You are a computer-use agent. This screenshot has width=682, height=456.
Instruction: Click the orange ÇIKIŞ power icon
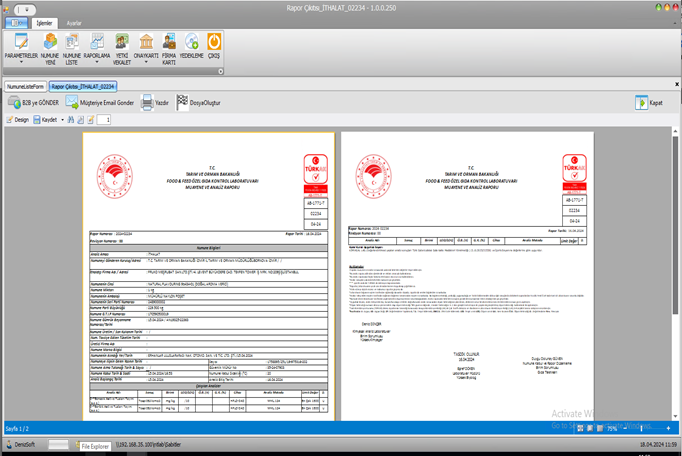coord(214,42)
